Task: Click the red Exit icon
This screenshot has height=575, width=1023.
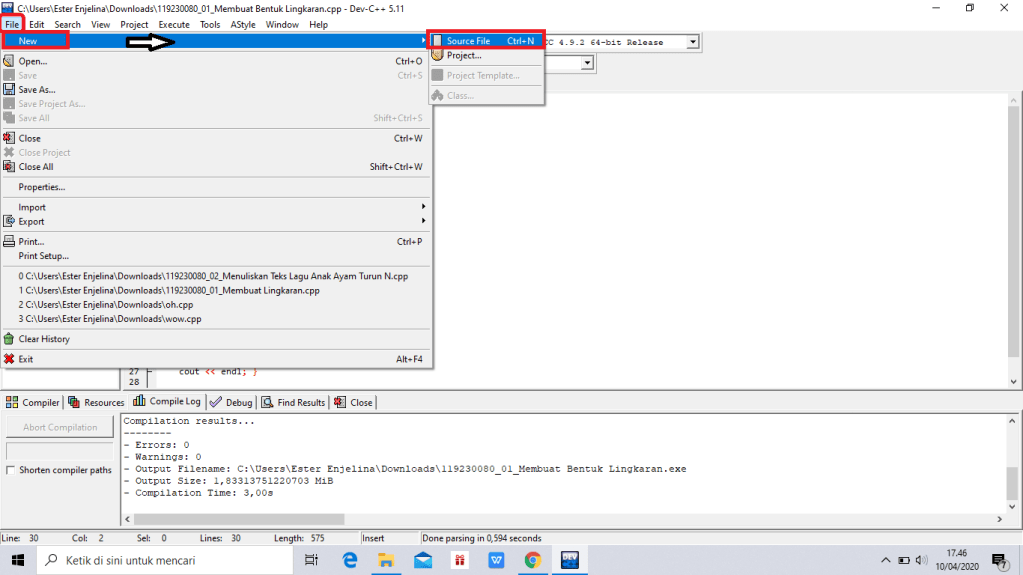Action: point(9,359)
